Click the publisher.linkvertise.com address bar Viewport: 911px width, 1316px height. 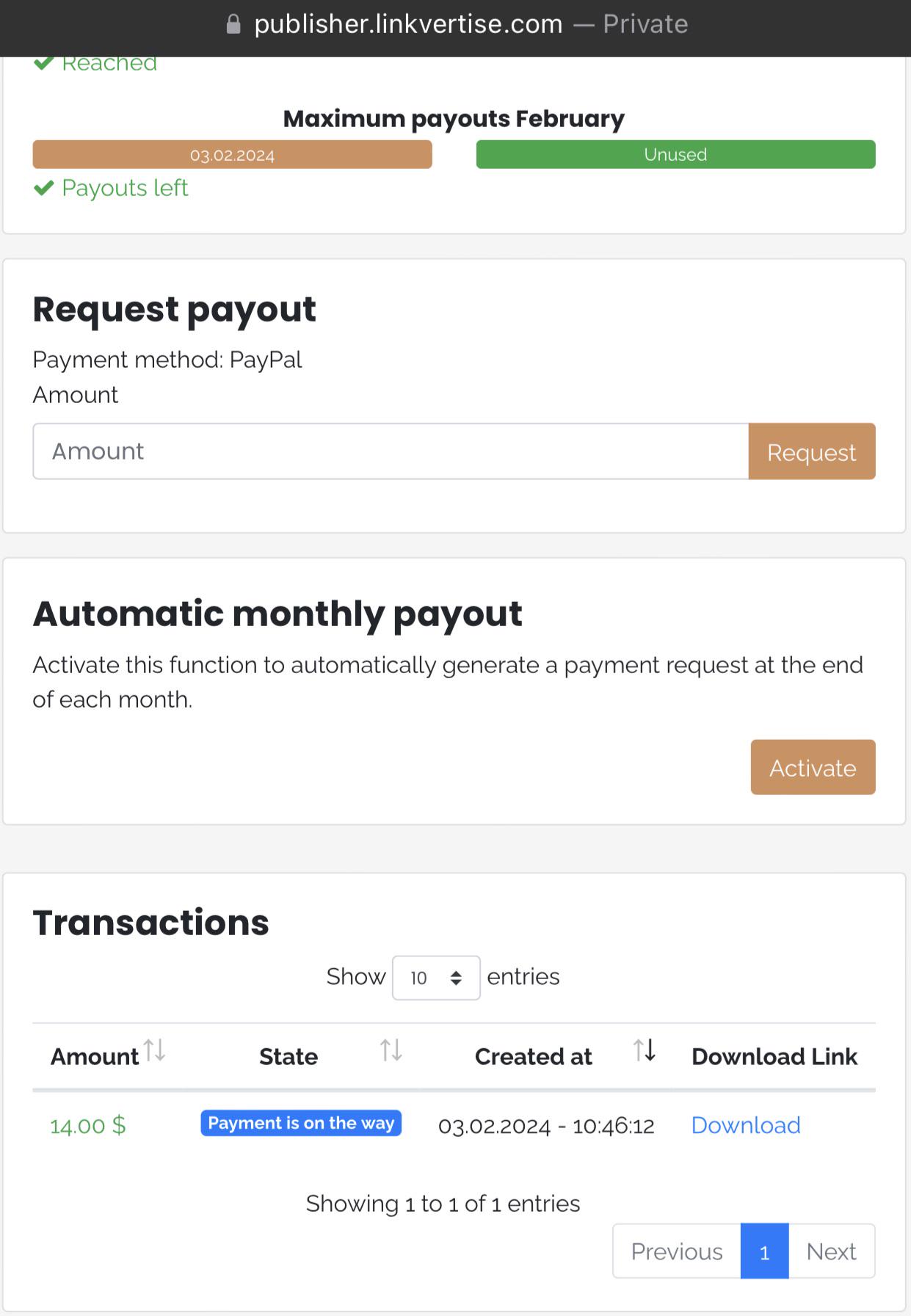click(x=408, y=25)
